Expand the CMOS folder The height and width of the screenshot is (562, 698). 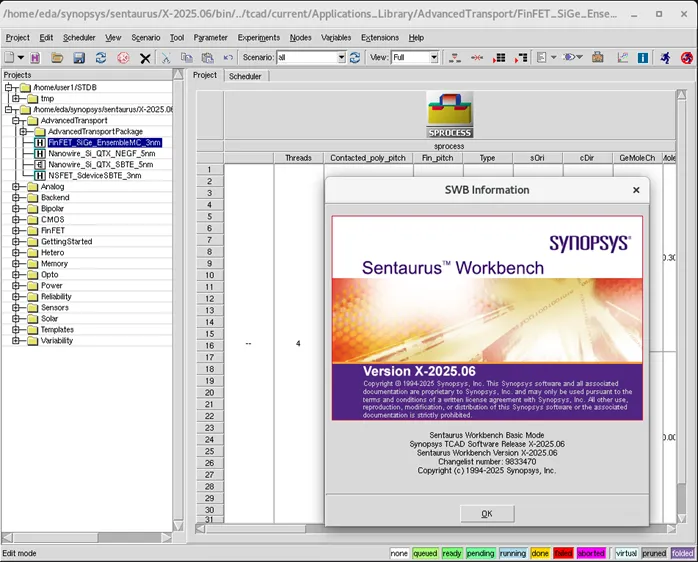[x=16, y=220]
